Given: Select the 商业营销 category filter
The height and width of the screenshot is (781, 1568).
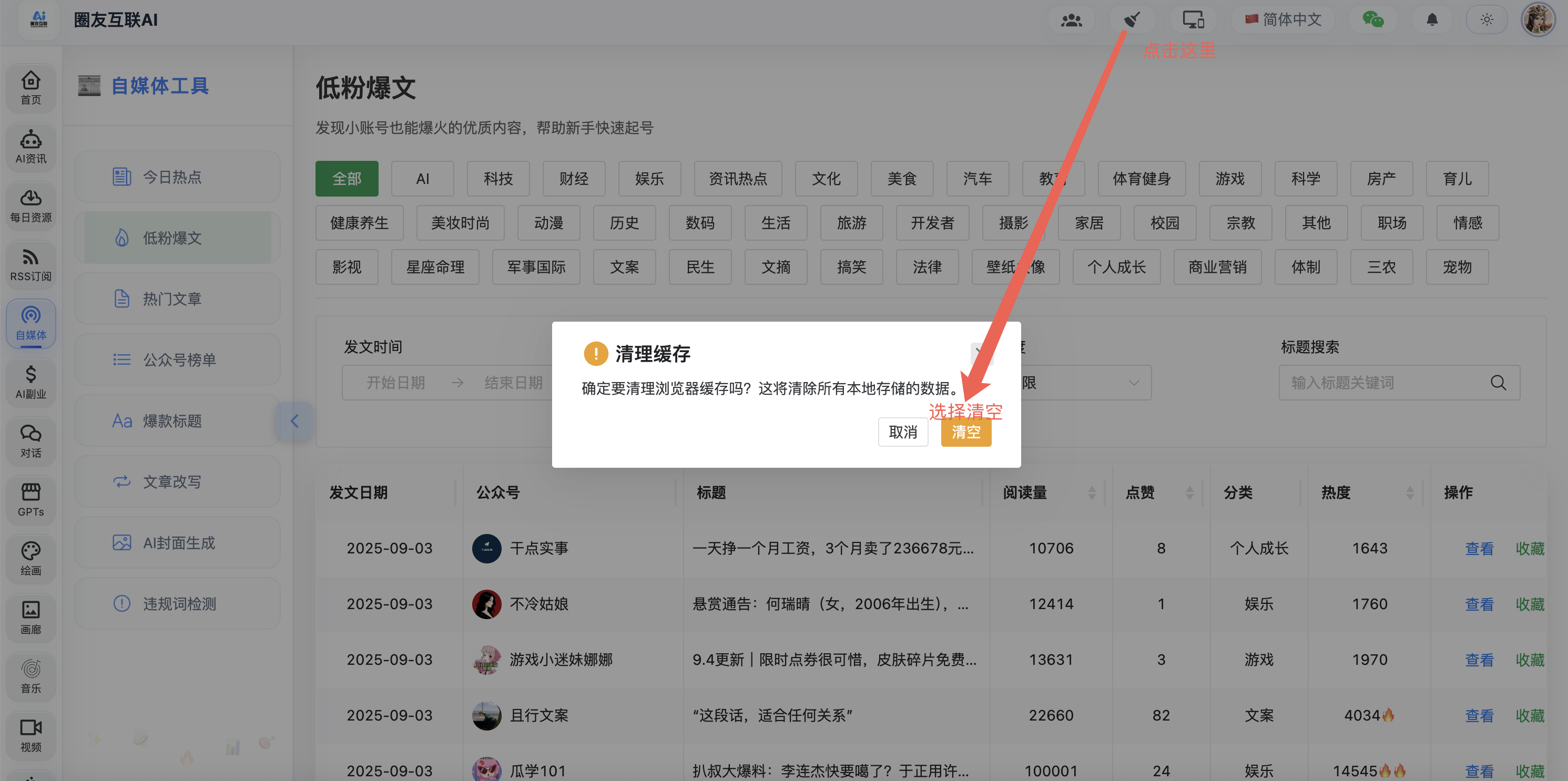Looking at the screenshot, I should pos(1217,267).
